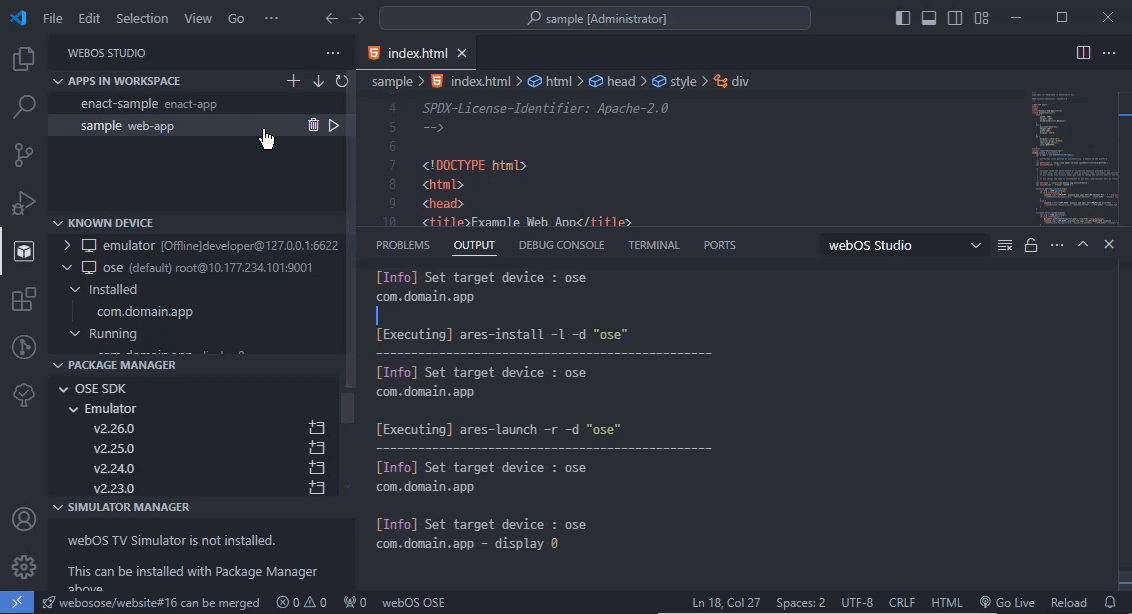Image resolution: width=1132 pixels, height=614 pixels.
Task: Expand the emulator device node
Action: point(67,245)
